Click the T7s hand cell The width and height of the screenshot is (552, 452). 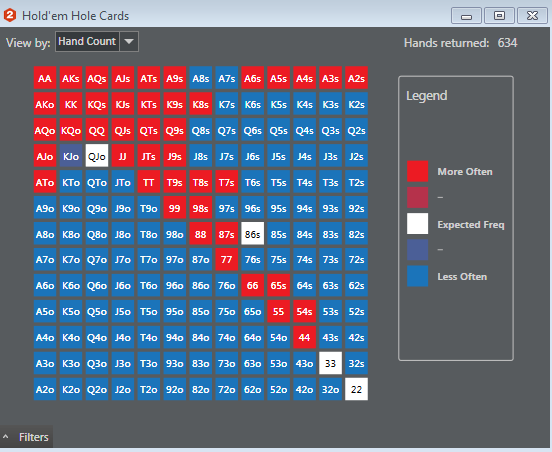(x=226, y=182)
